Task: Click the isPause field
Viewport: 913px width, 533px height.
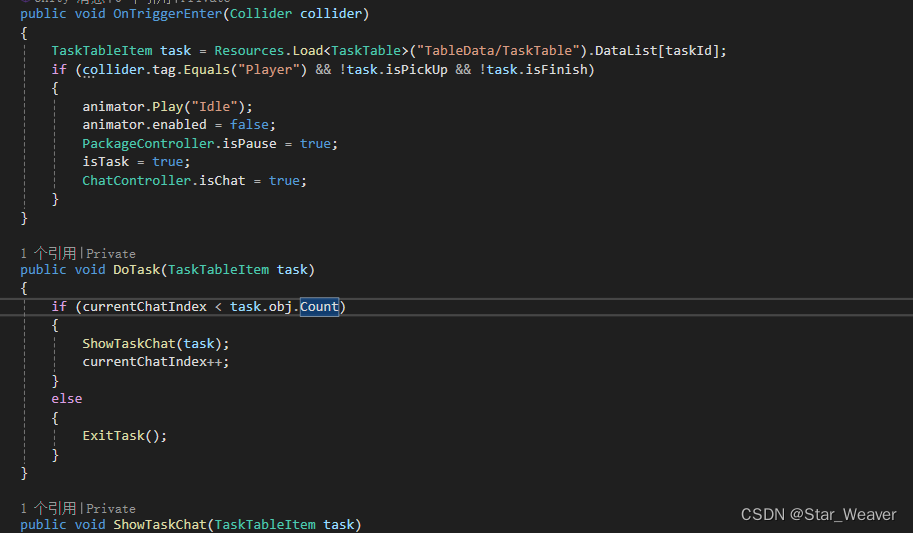Action: coord(249,143)
